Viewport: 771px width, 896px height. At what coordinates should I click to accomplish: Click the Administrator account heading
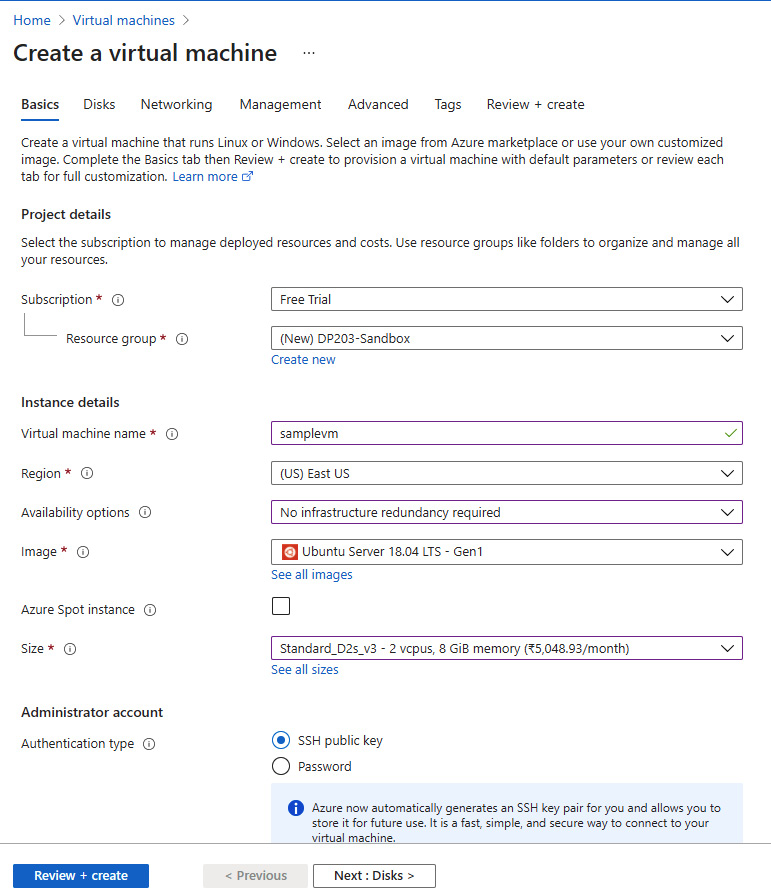click(x=92, y=712)
